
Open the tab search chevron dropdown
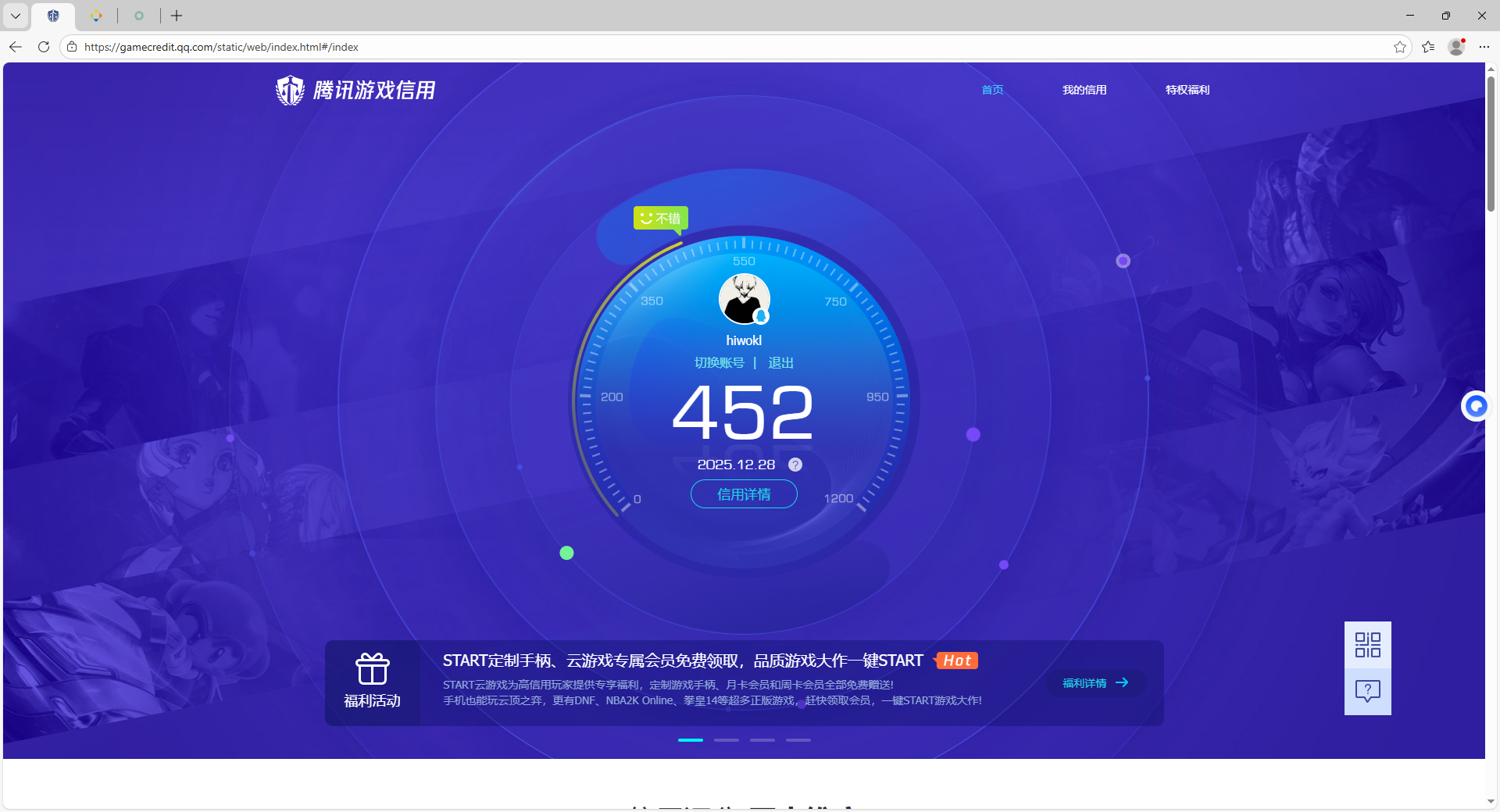[x=15, y=16]
